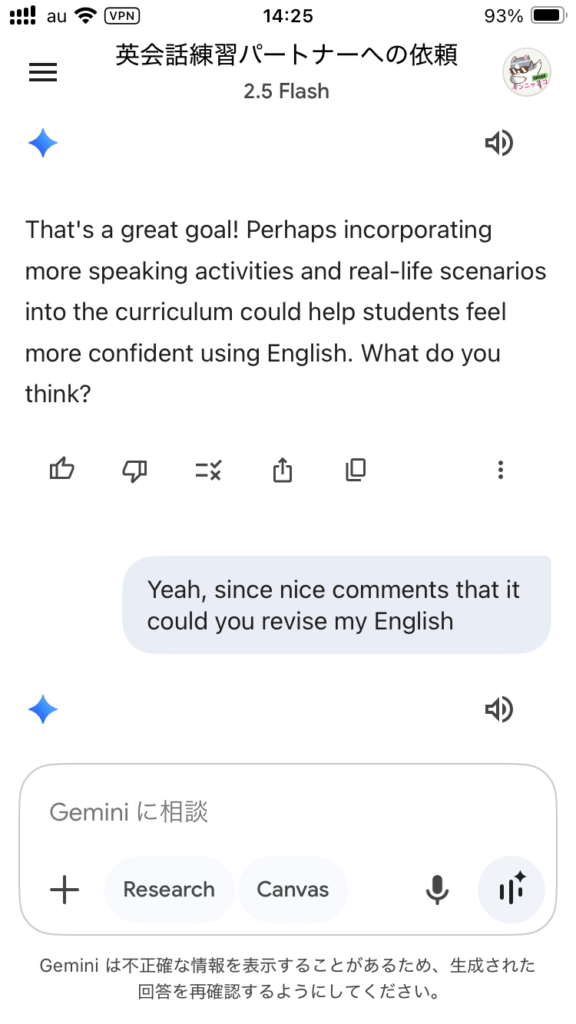
Task: Tap the Gemini に相談 input field
Action: 287,812
